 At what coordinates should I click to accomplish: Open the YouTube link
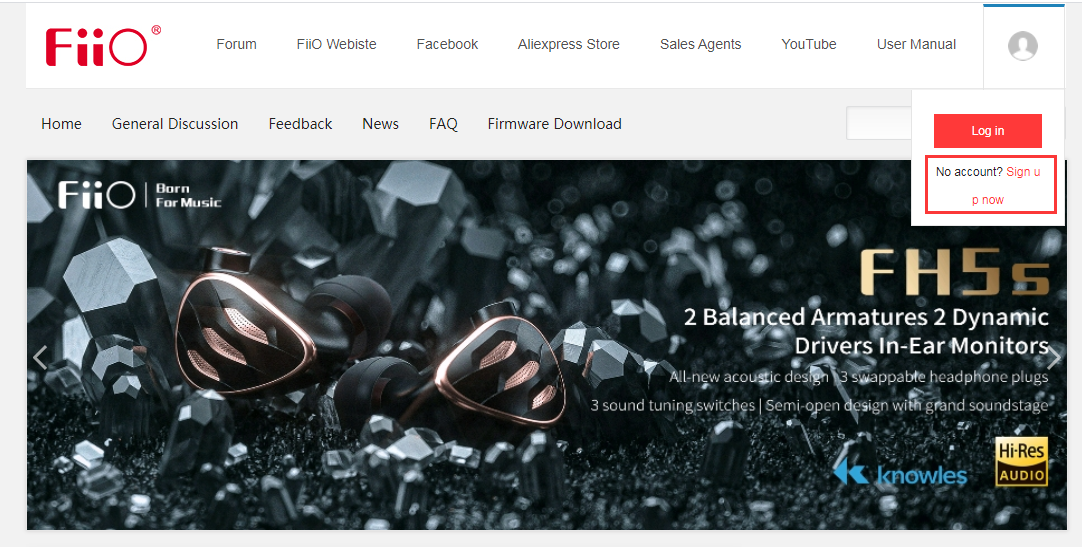click(808, 45)
